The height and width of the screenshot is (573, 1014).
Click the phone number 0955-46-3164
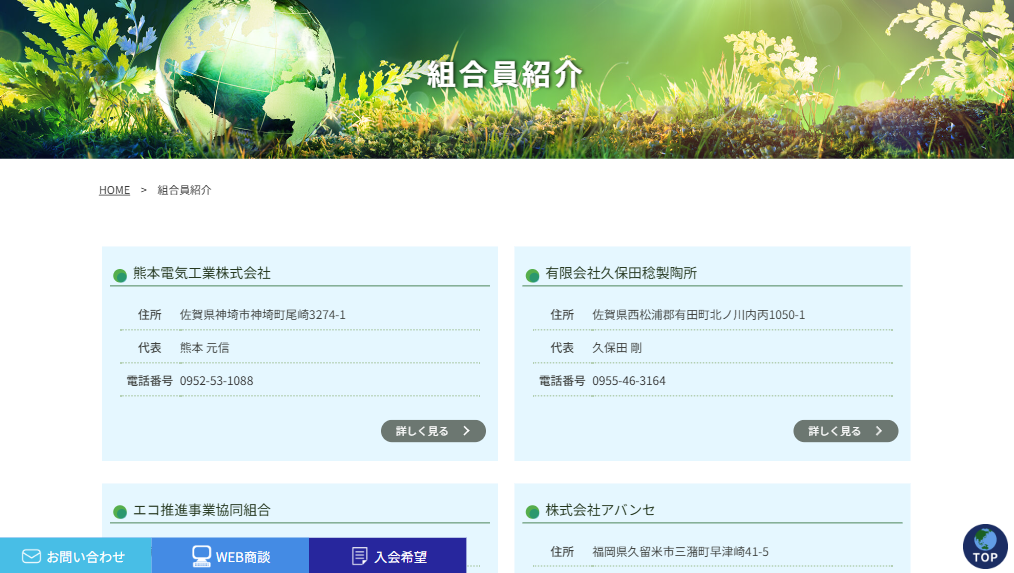(629, 381)
